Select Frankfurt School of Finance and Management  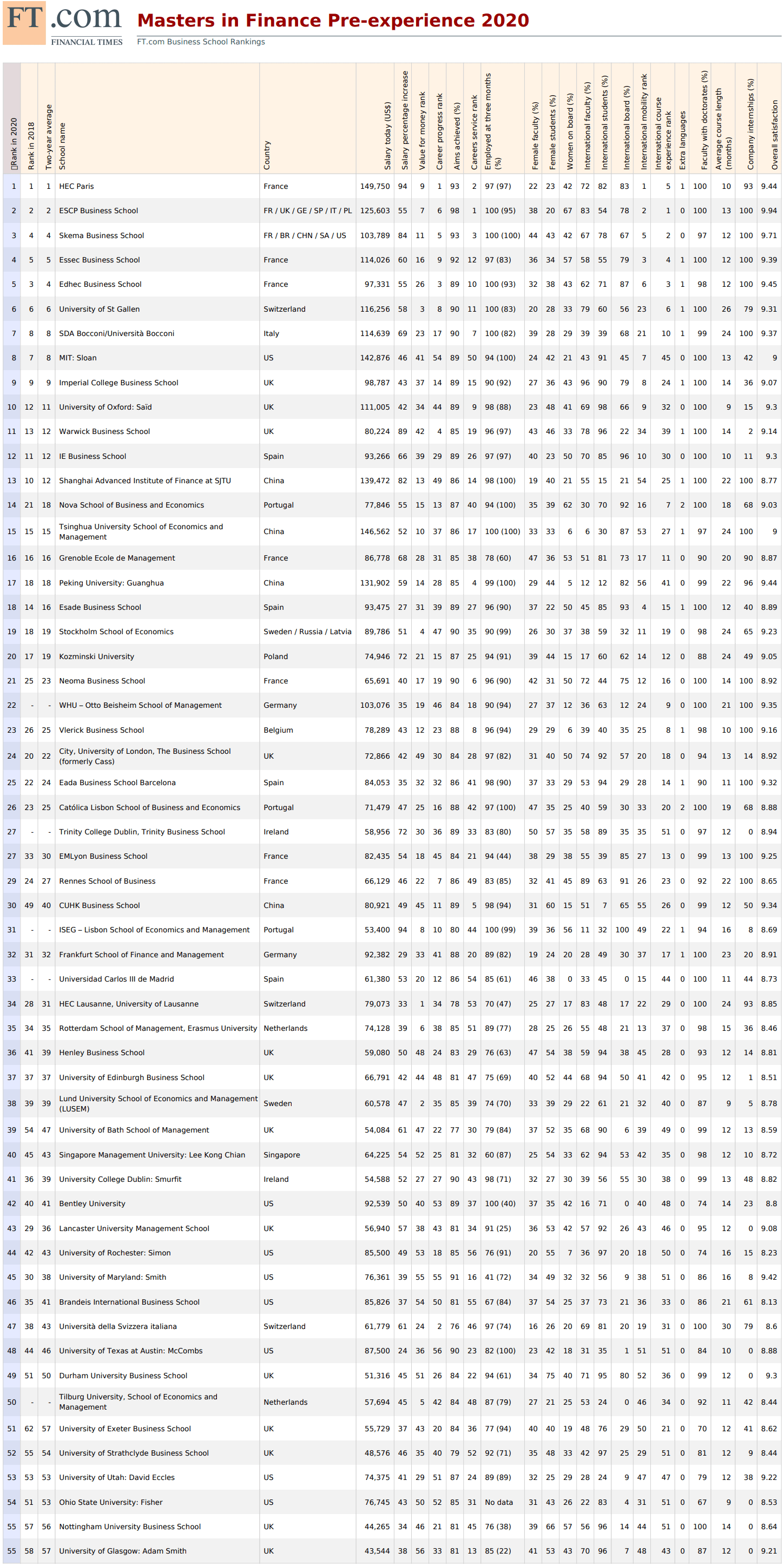pyautogui.click(x=141, y=955)
